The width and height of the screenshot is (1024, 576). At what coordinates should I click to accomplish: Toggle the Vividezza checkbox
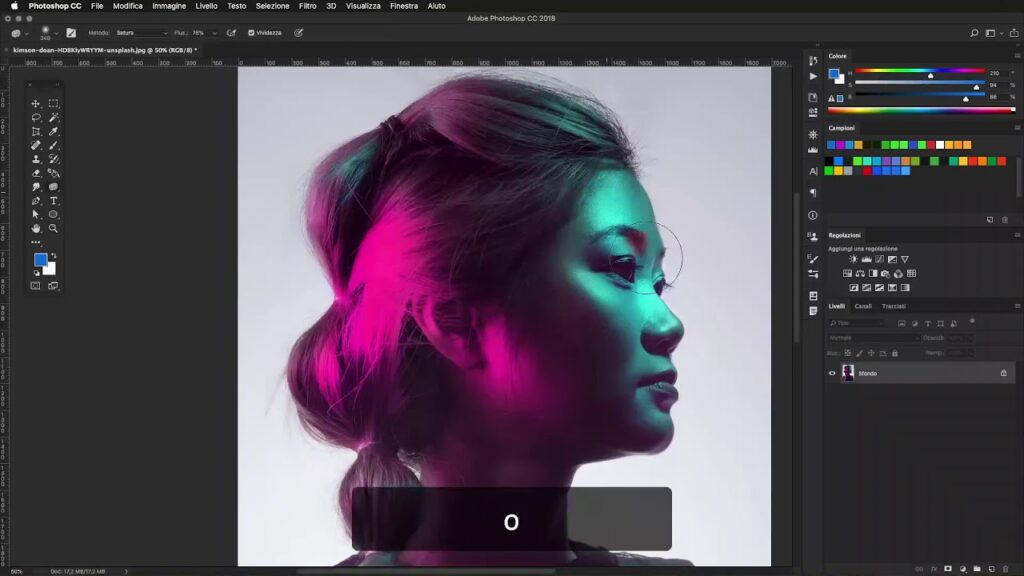251,33
